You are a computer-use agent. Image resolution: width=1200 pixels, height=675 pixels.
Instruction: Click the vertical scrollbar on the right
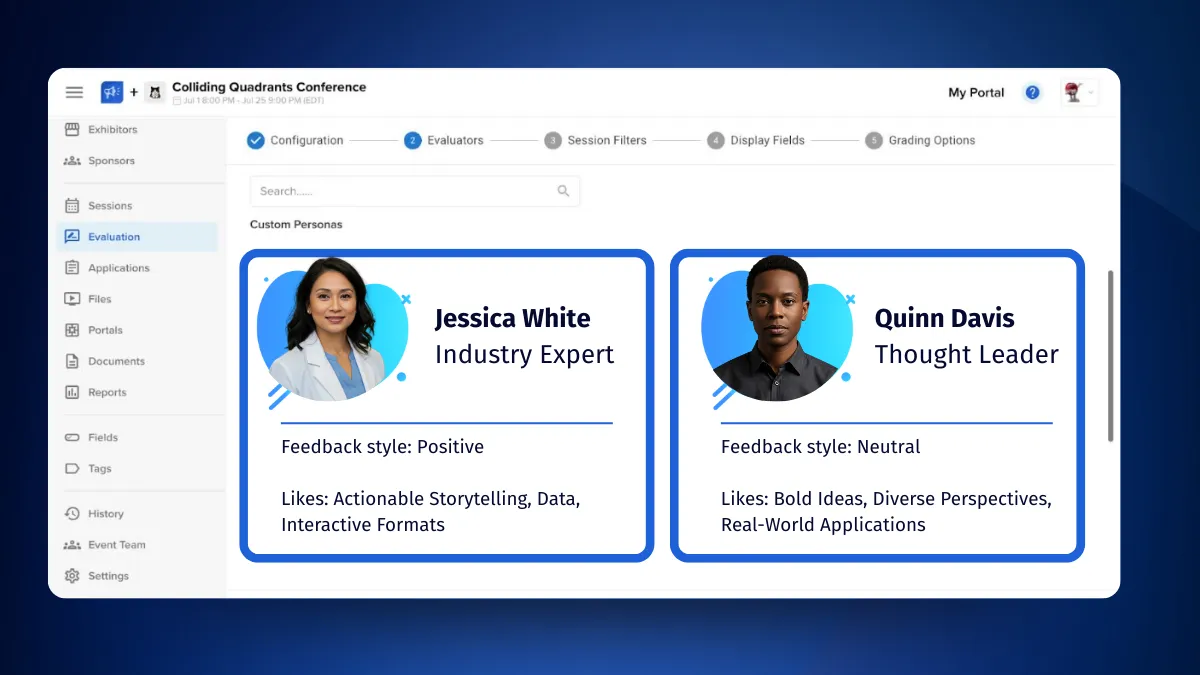pos(1110,355)
